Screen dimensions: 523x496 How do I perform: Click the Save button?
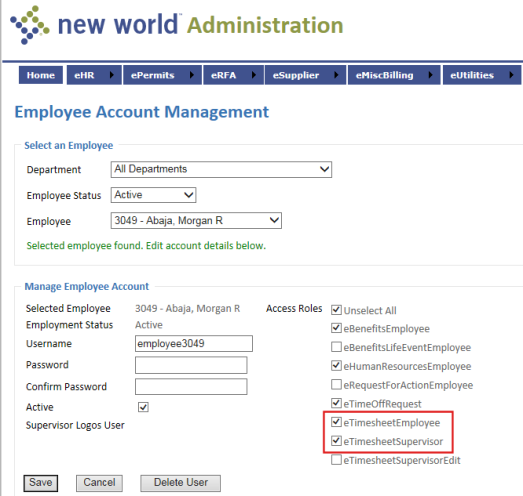click(41, 483)
